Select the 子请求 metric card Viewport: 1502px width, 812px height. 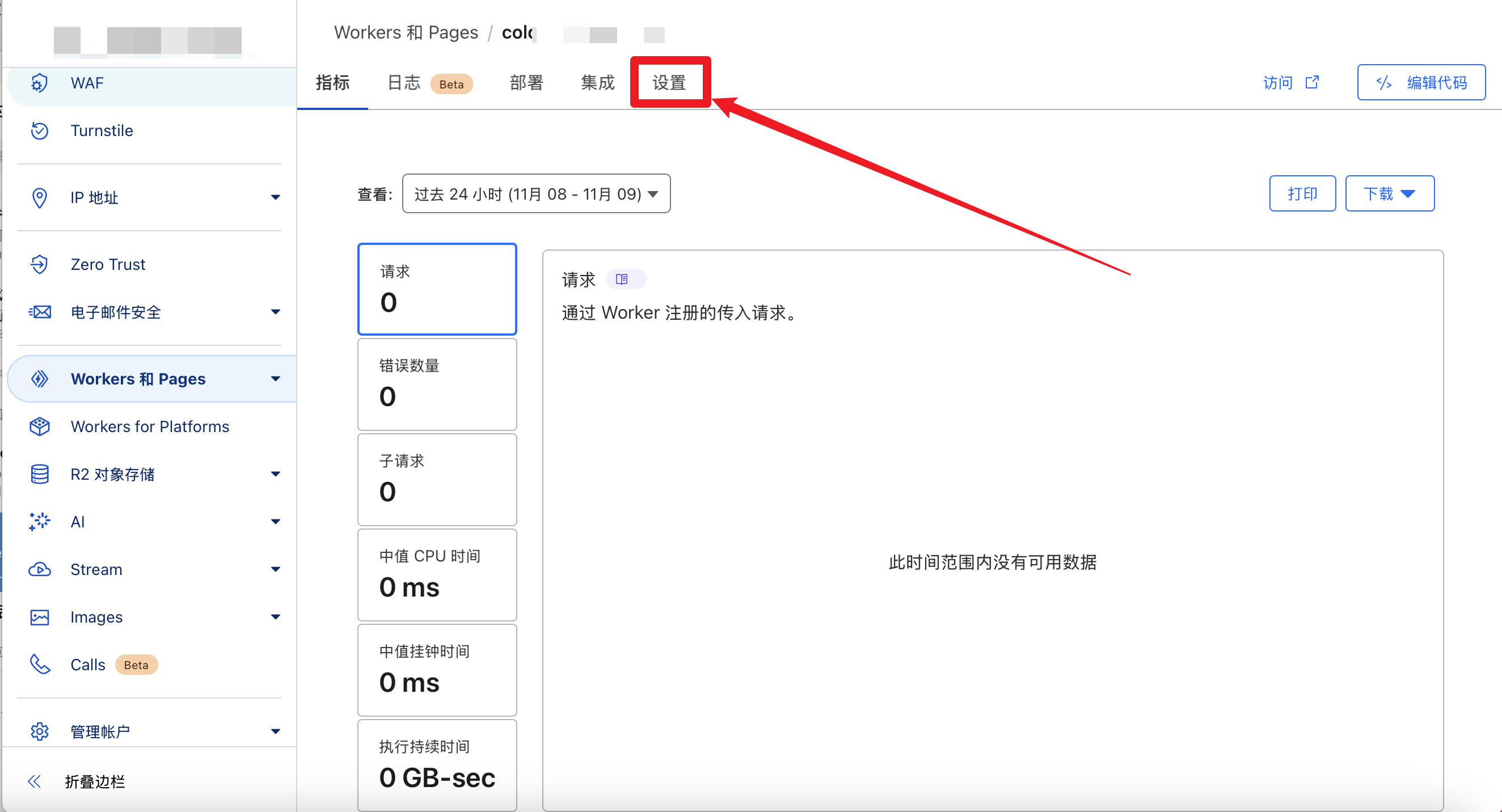(437, 480)
